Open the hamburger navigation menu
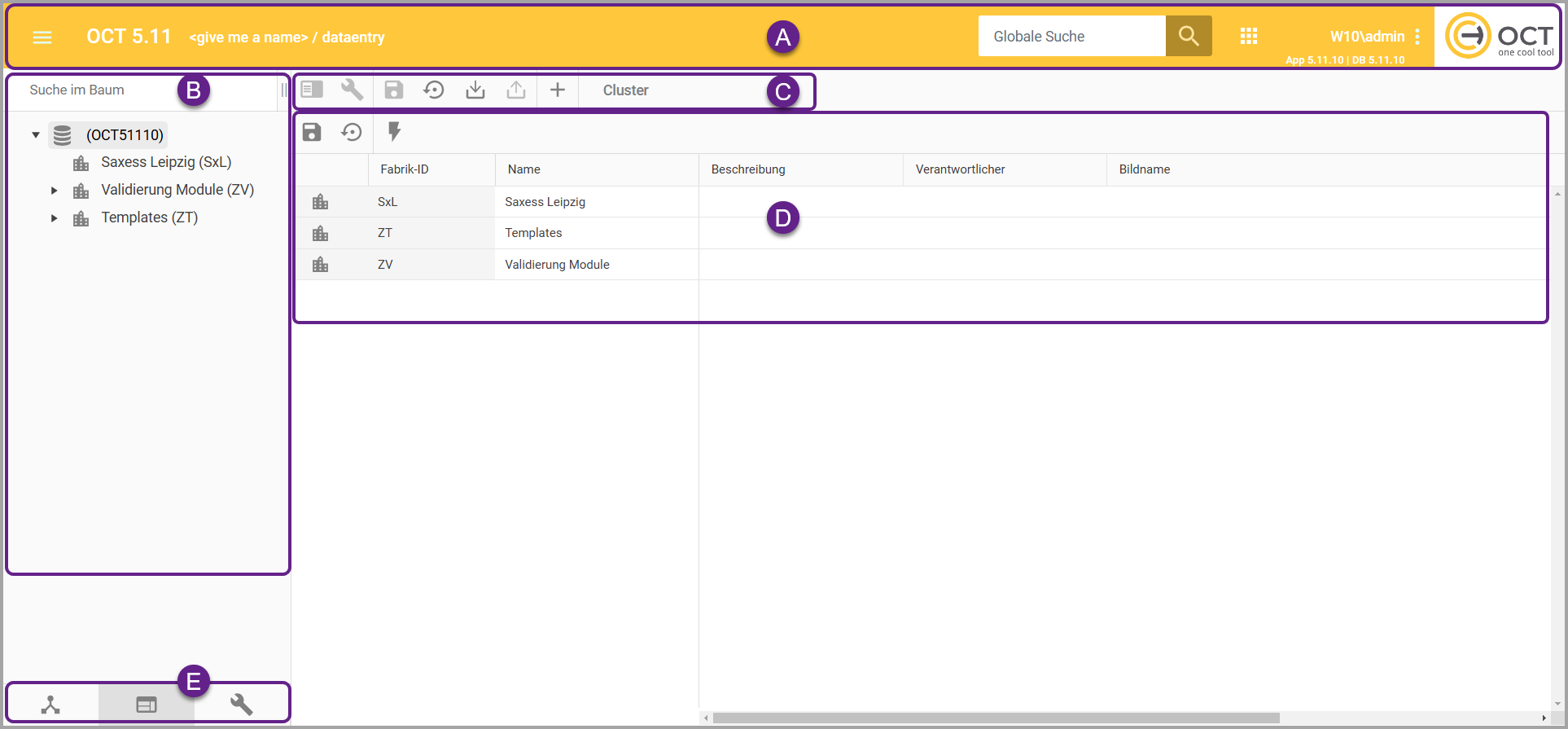 (42, 37)
